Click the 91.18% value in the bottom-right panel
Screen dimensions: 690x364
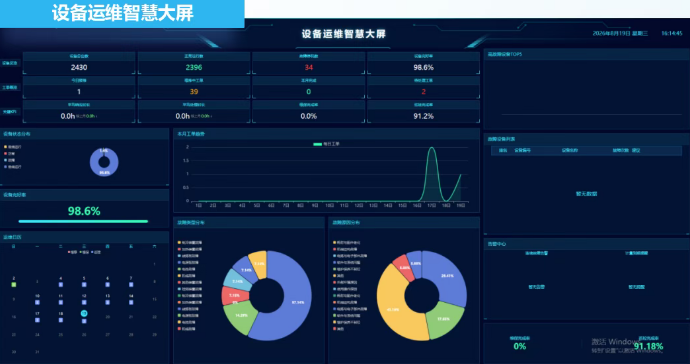click(x=648, y=346)
